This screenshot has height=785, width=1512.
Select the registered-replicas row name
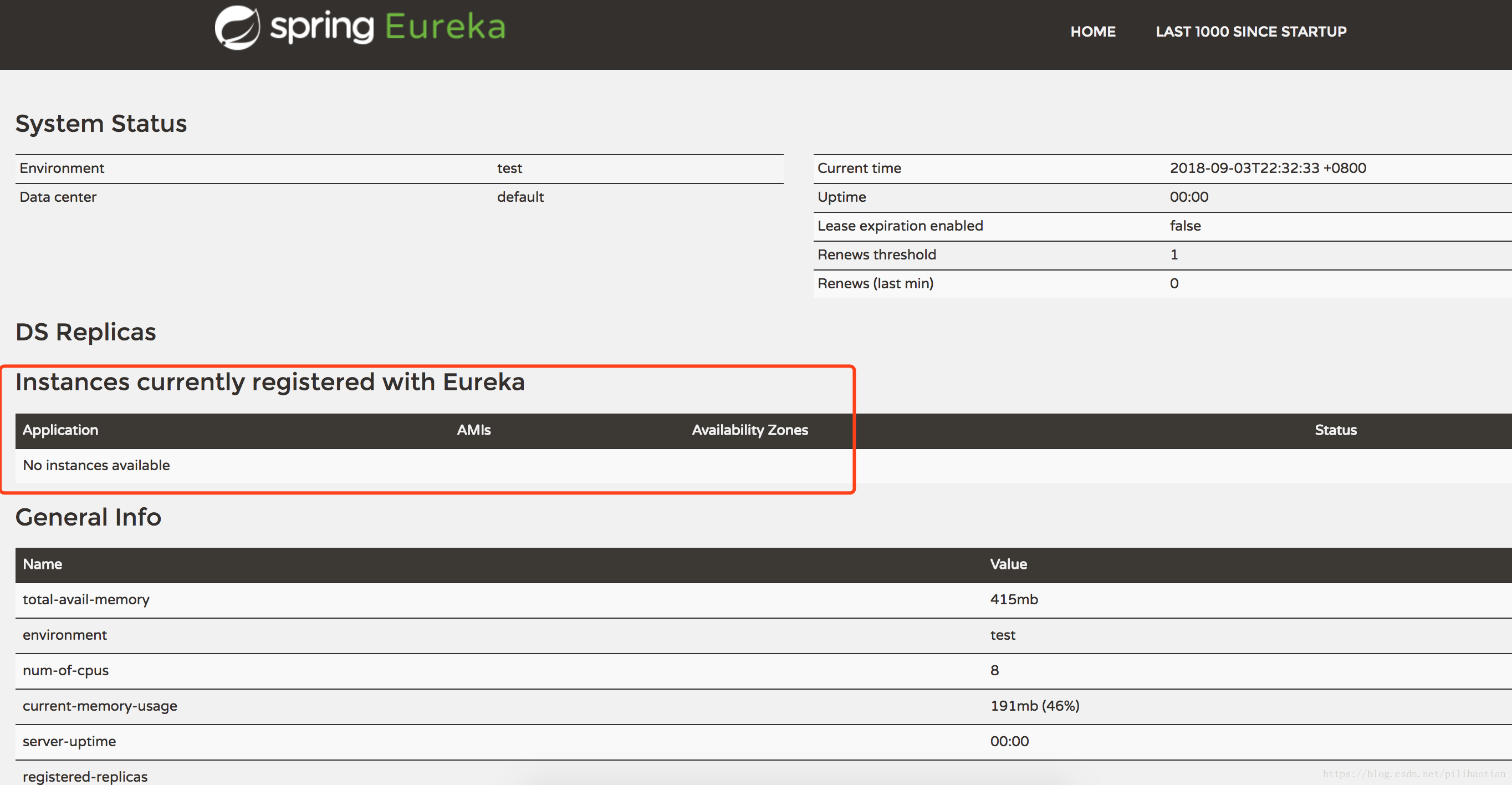85,776
